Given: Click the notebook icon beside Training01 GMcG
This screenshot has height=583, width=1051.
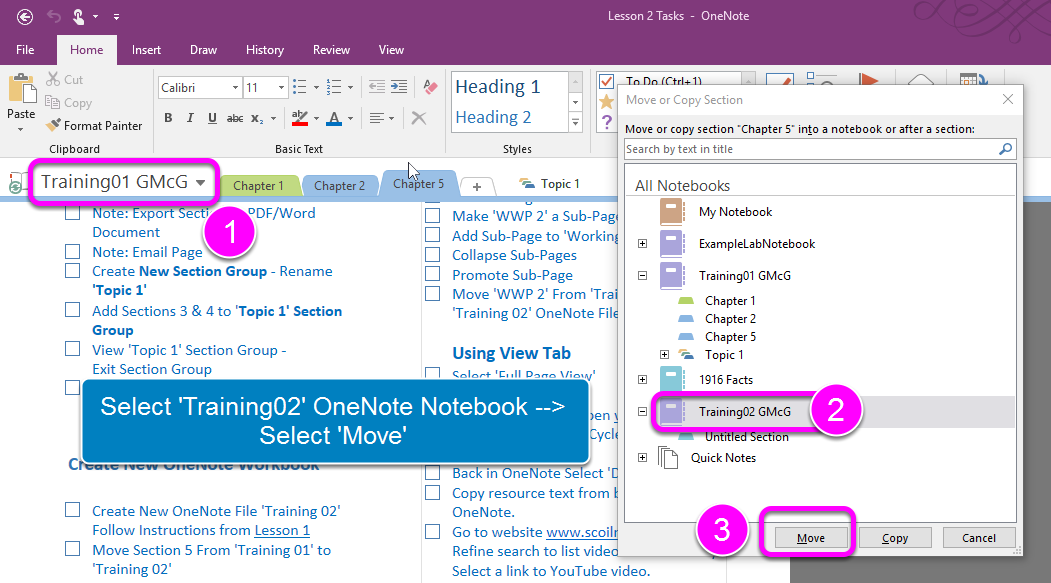Looking at the screenshot, I should 17,182.
